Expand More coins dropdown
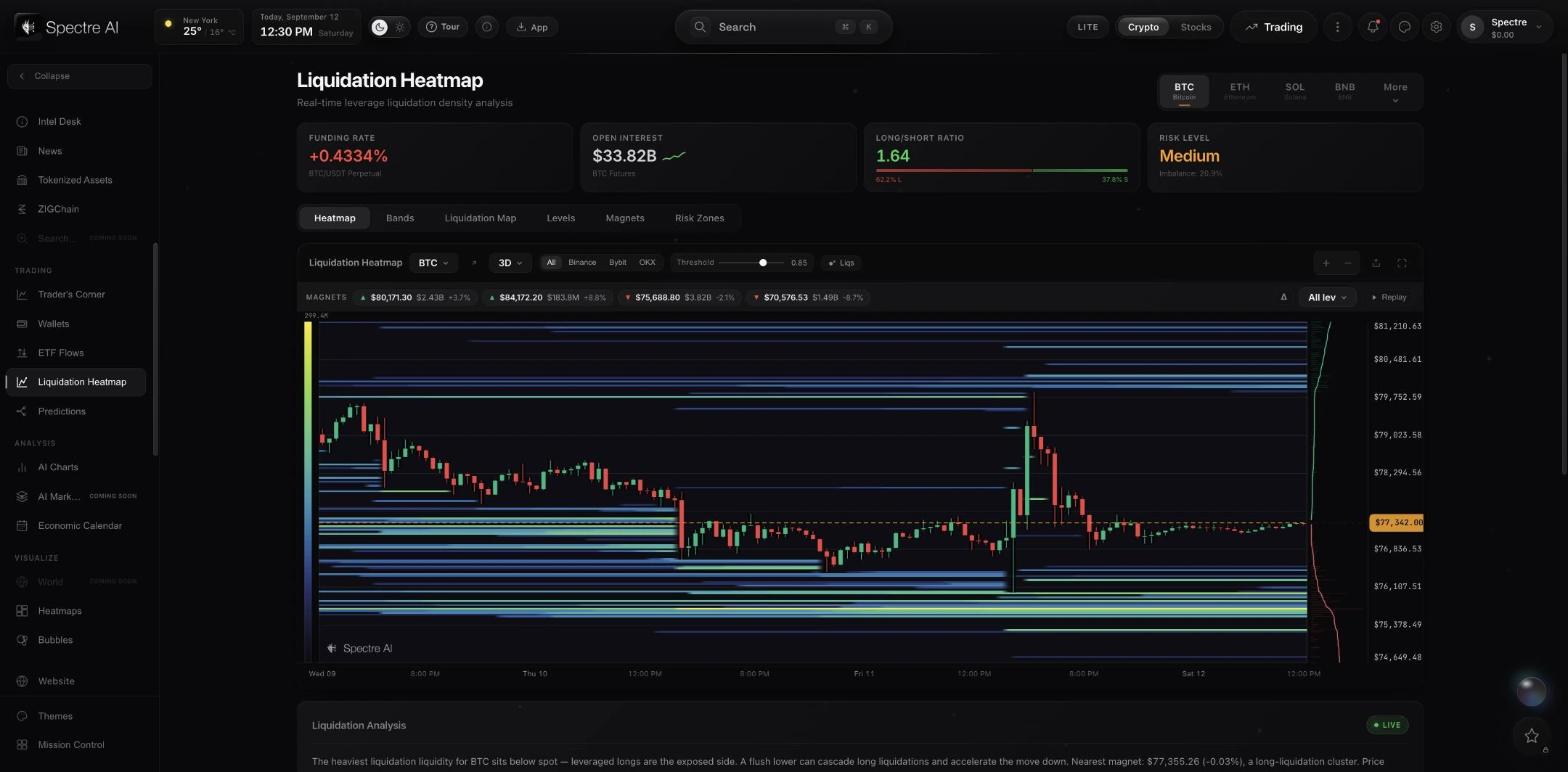This screenshot has width=1568, height=772. pos(1395,91)
